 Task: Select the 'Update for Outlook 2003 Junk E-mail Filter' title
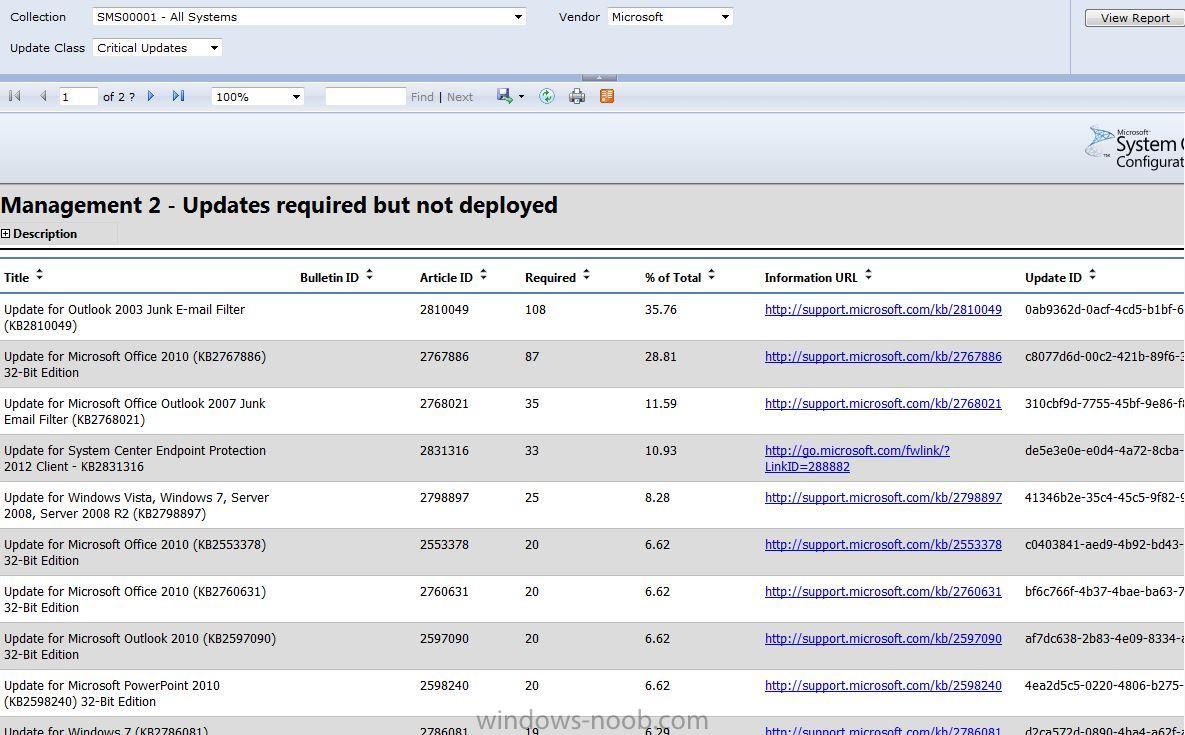[x=125, y=317]
